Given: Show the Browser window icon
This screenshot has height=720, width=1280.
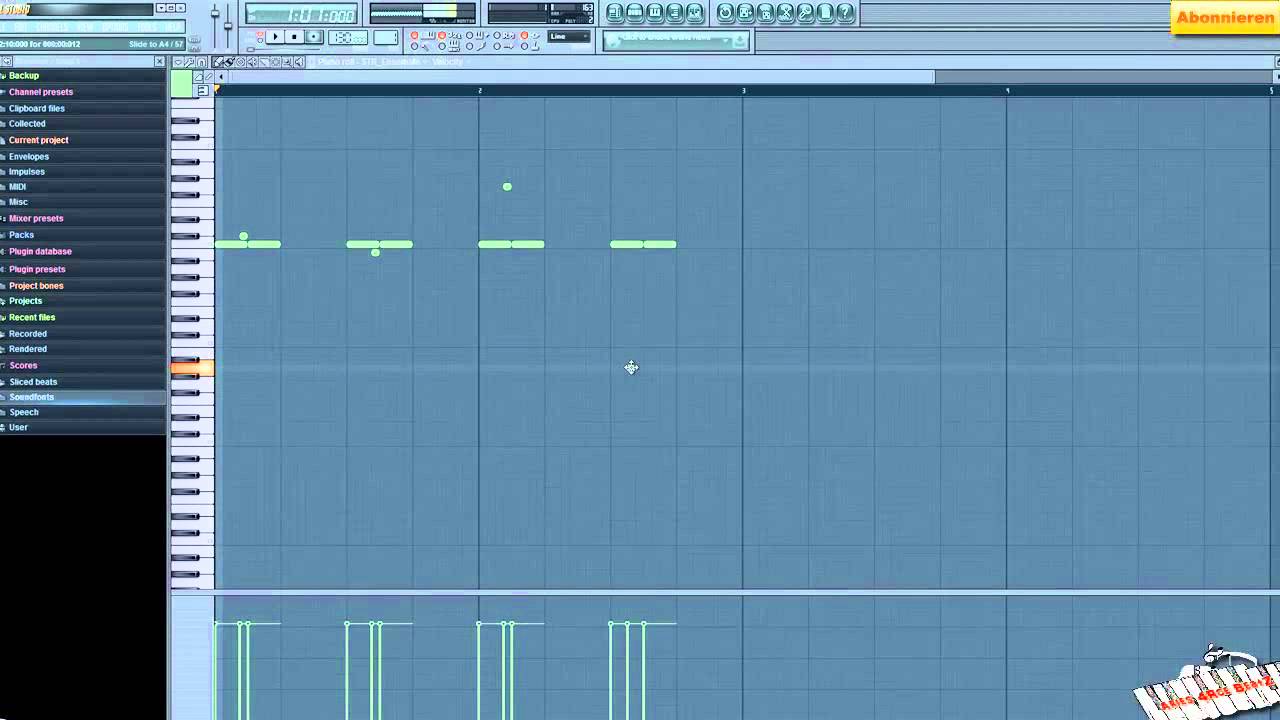Looking at the screenshot, I should pyautogui.click(x=675, y=13).
